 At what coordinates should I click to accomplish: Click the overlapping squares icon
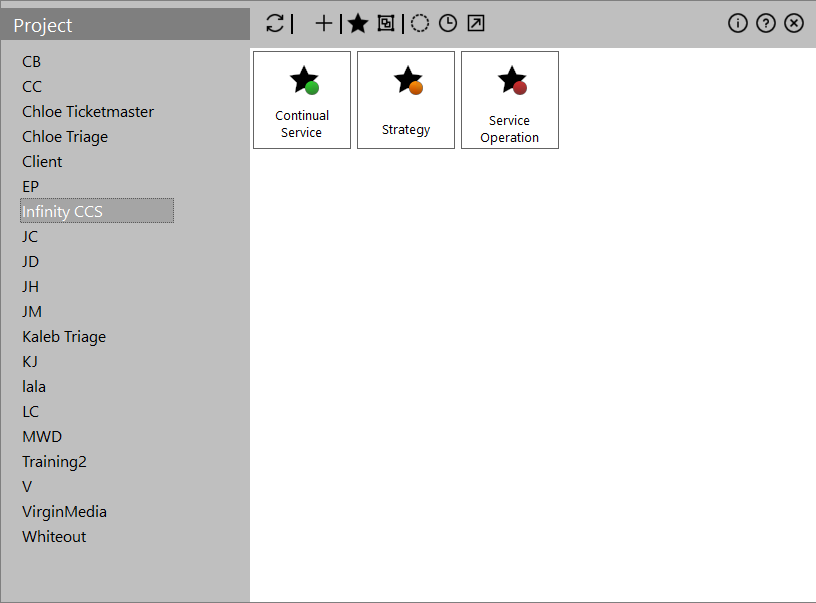tap(386, 23)
